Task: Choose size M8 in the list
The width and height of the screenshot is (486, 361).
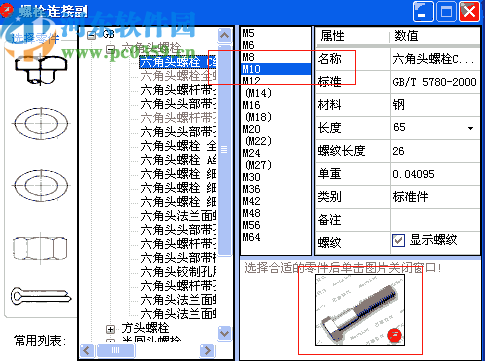Action: tap(248, 57)
